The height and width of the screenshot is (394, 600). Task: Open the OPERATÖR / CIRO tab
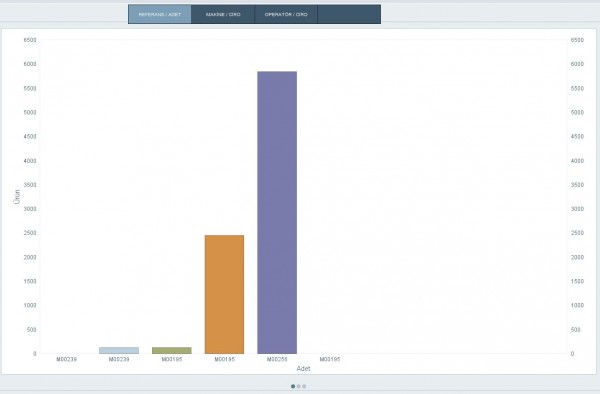tap(286, 15)
